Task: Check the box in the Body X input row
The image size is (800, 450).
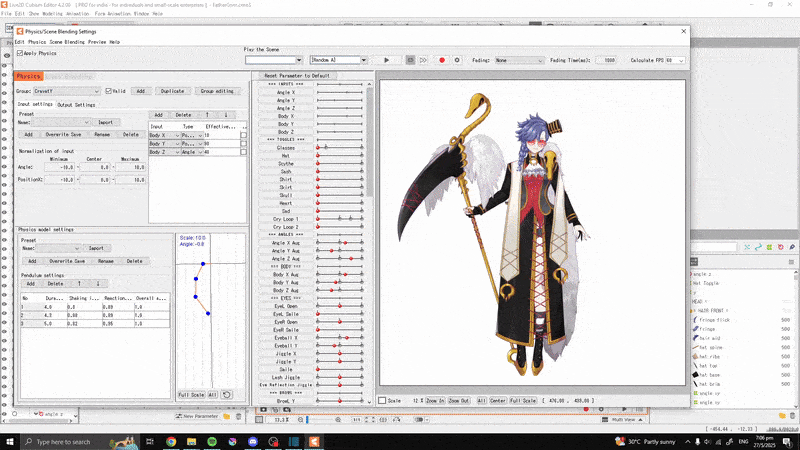Action: point(243,135)
